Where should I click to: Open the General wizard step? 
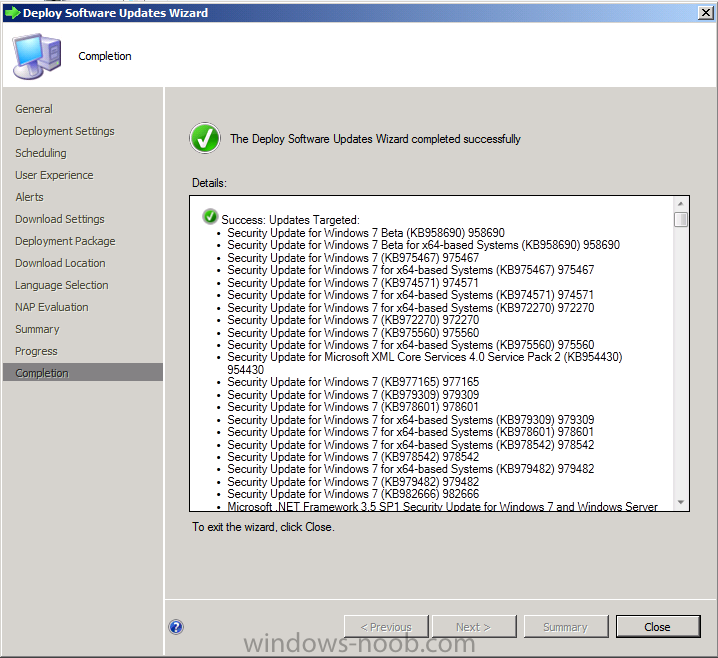(x=34, y=109)
